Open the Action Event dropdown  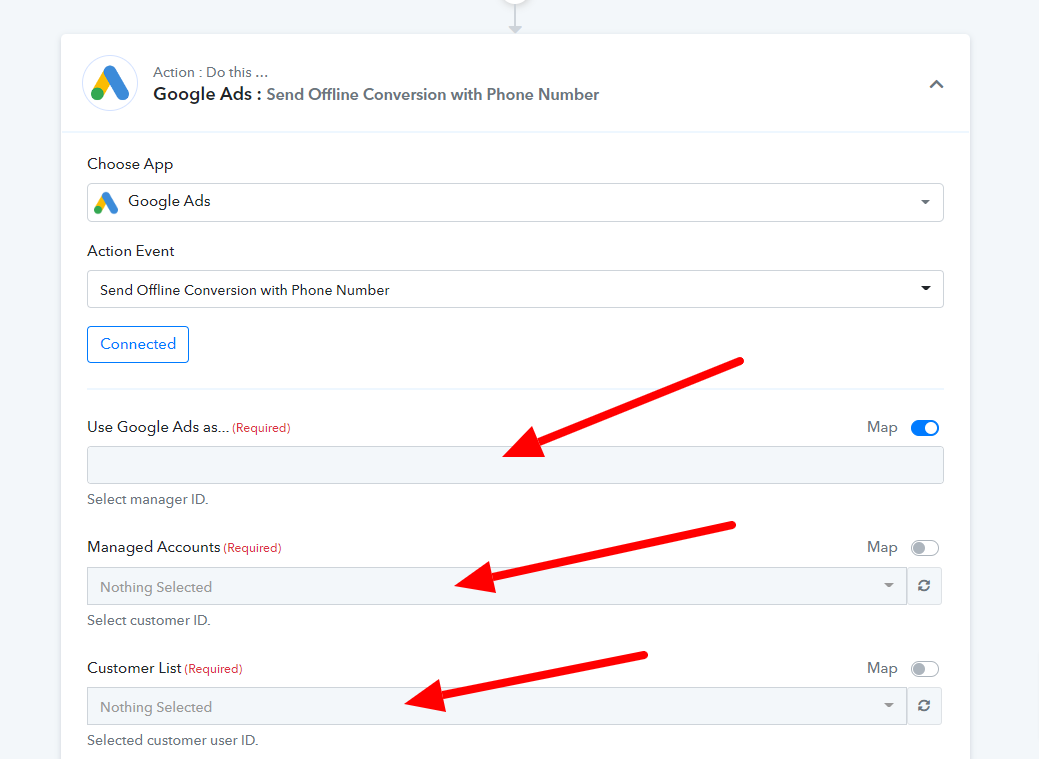515,289
